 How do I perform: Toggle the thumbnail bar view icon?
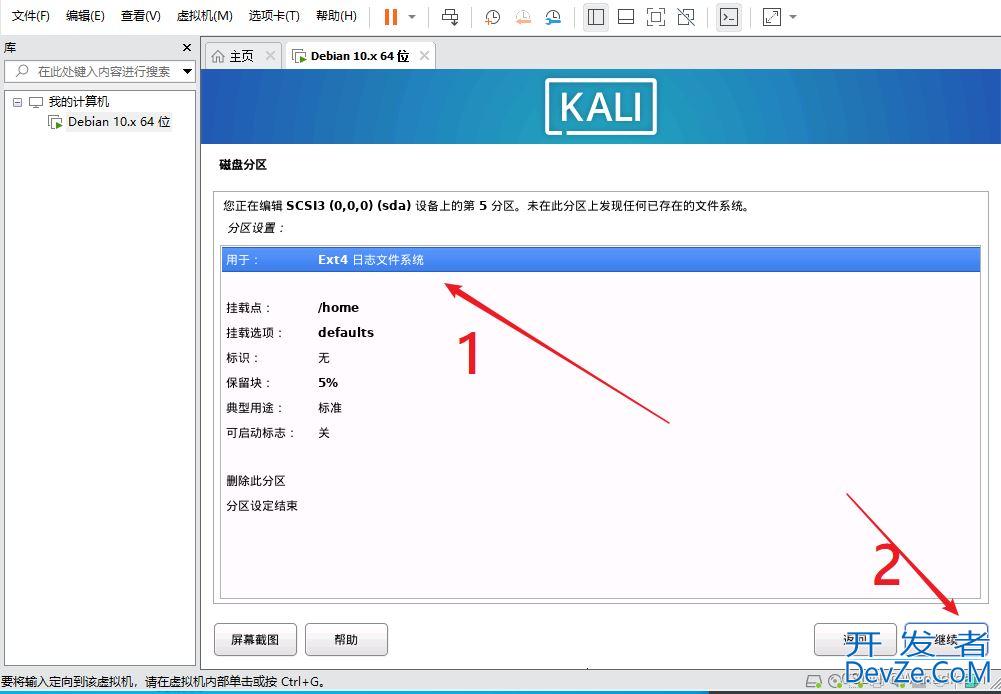626,17
